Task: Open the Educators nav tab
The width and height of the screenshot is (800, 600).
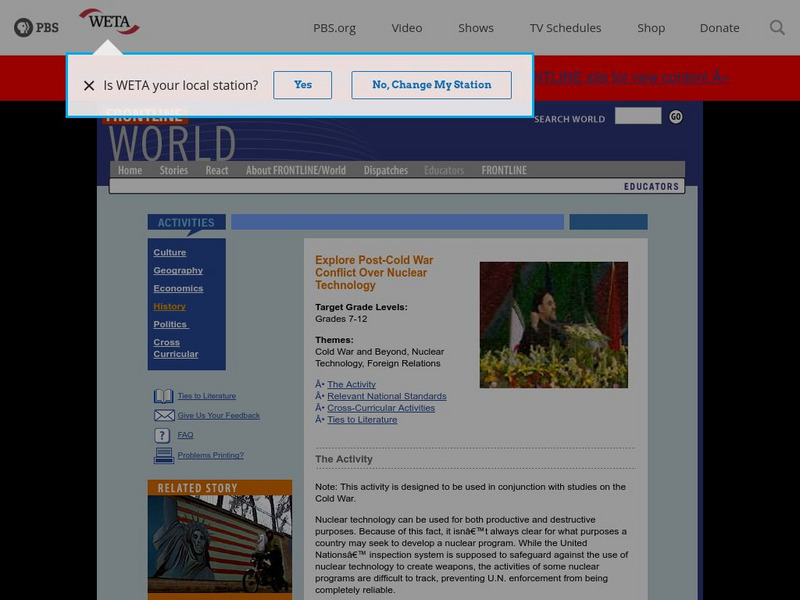Action: tap(444, 170)
